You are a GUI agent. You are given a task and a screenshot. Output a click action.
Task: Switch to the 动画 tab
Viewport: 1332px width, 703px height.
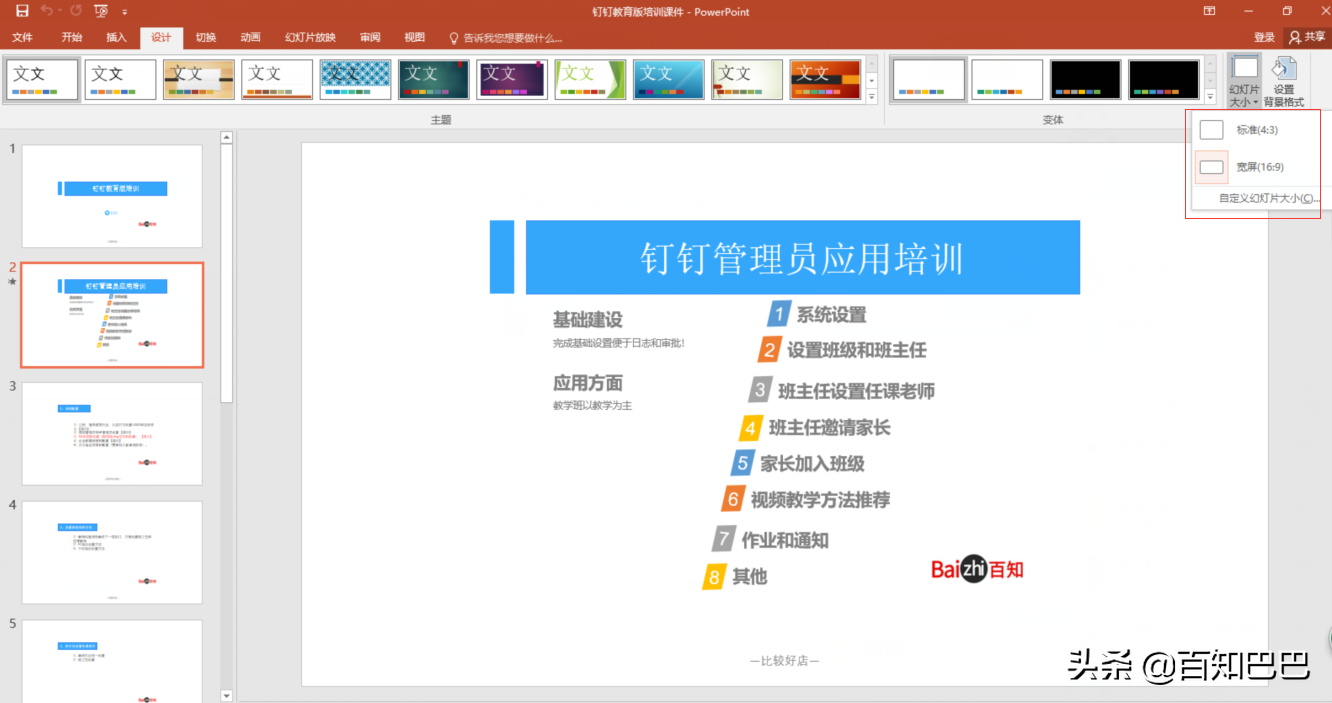click(x=250, y=38)
